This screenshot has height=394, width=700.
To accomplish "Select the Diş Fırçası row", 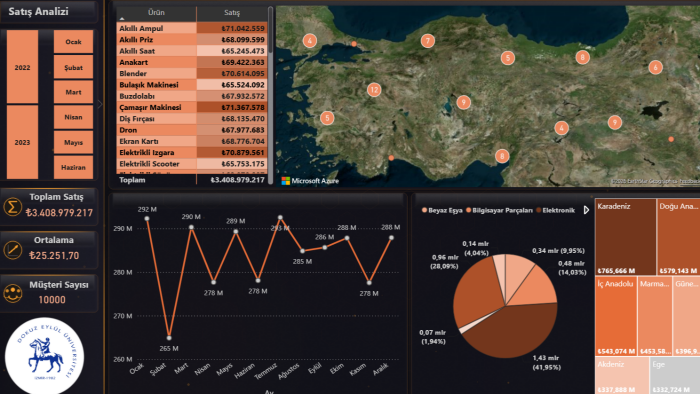I will (x=192, y=119).
